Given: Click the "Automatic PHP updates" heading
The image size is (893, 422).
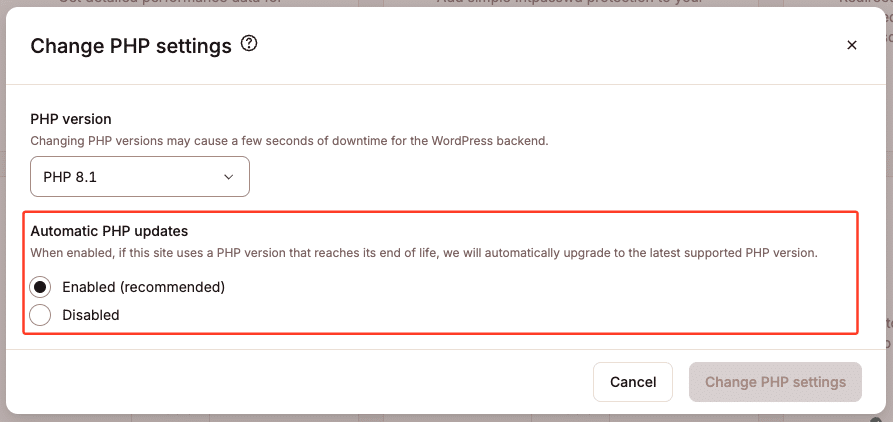Looking at the screenshot, I should [x=109, y=231].
